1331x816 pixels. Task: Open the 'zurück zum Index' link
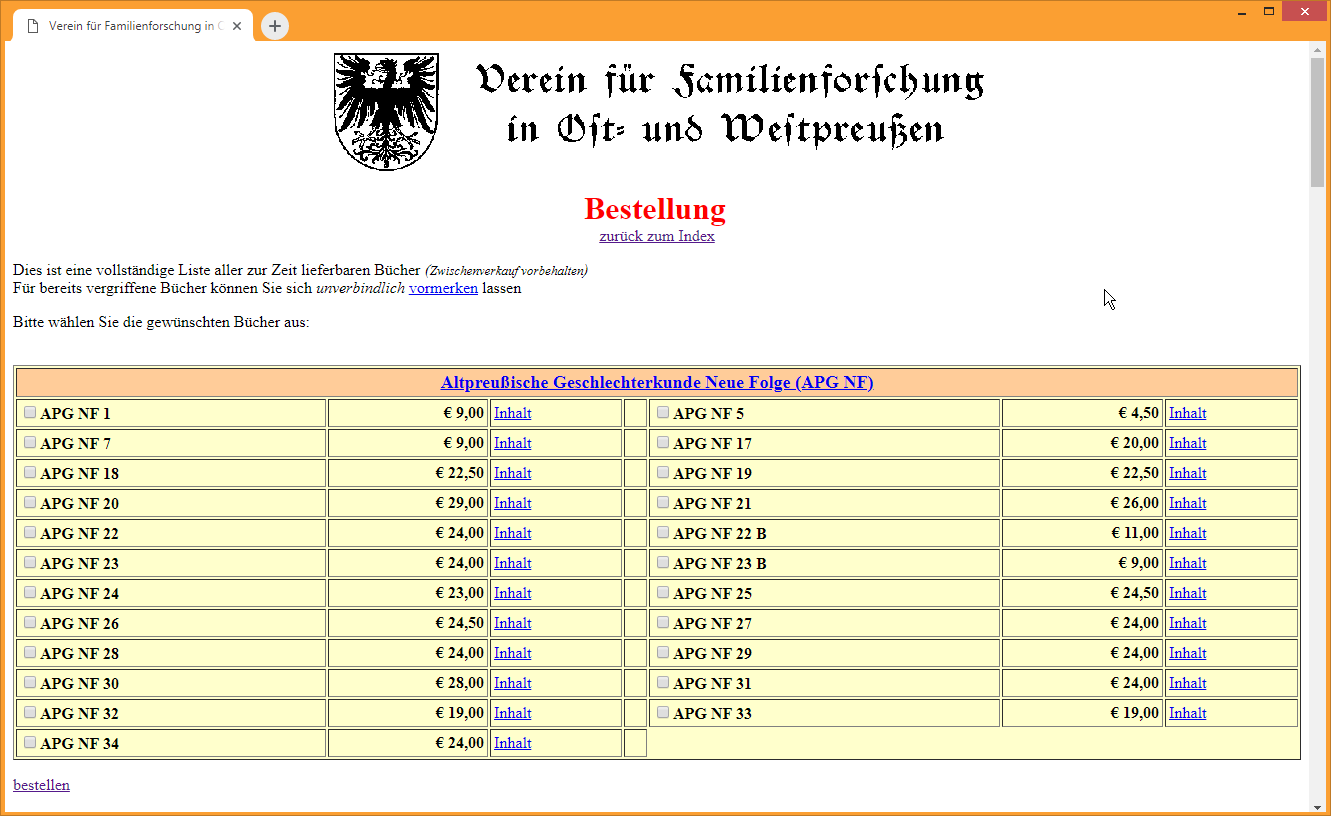[x=656, y=236]
